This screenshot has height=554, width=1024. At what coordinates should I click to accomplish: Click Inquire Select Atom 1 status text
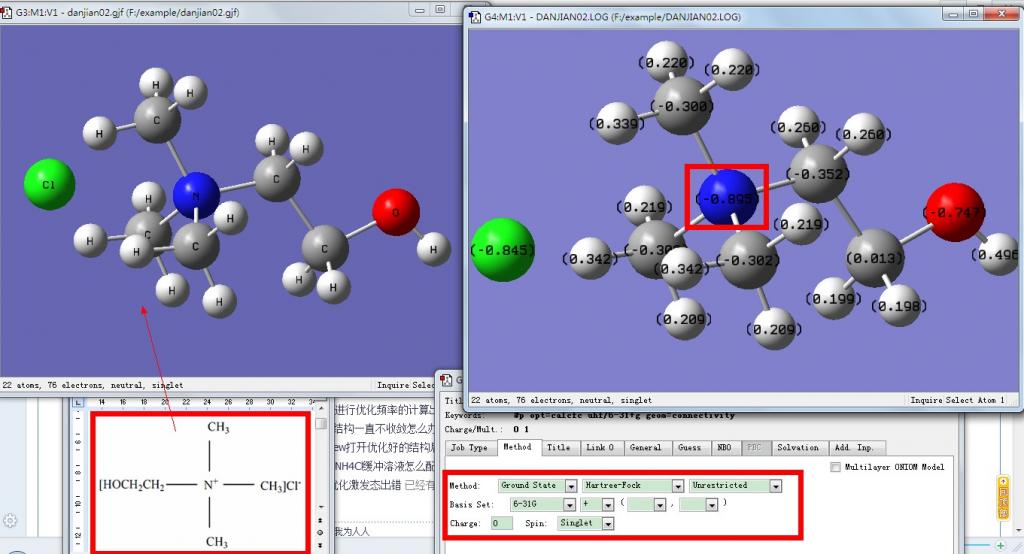click(x=957, y=400)
